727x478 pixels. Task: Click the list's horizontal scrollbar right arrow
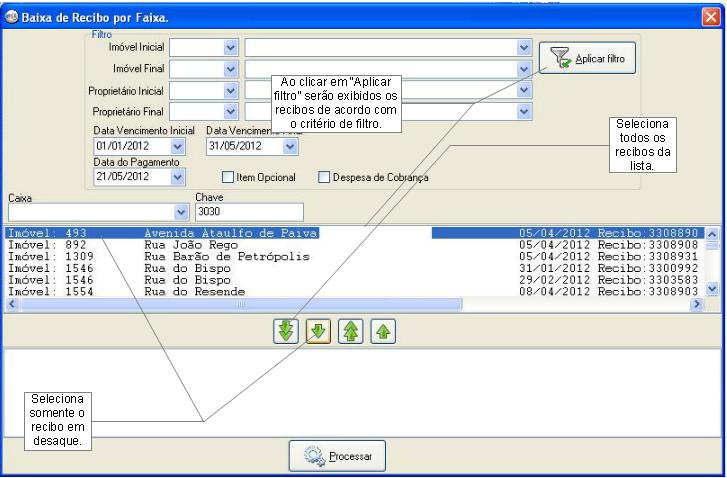coord(698,303)
